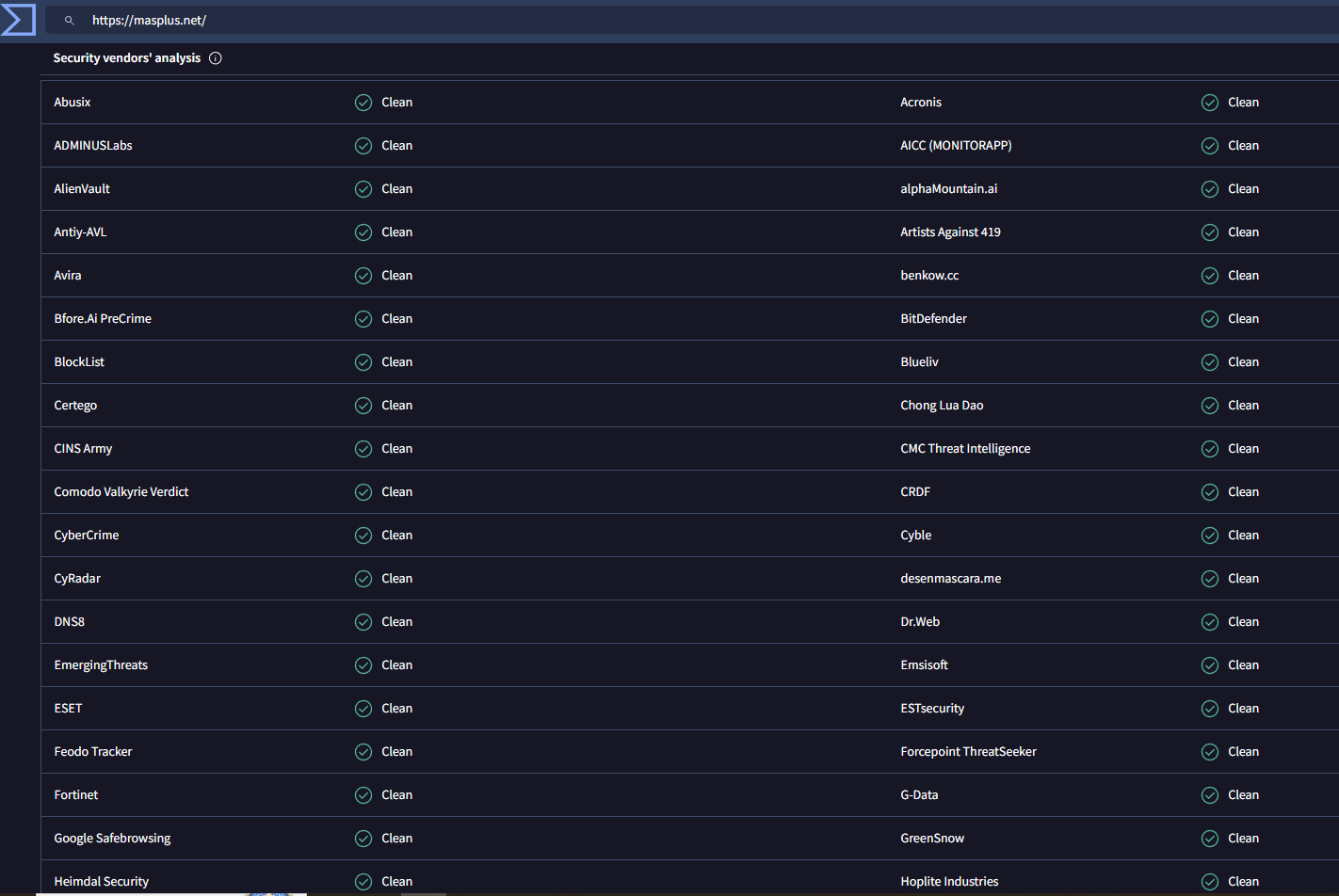Image resolution: width=1339 pixels, height=896 pixels.
Task: Click the Clean result text for EmergingThreats
Action: point(397,665)
